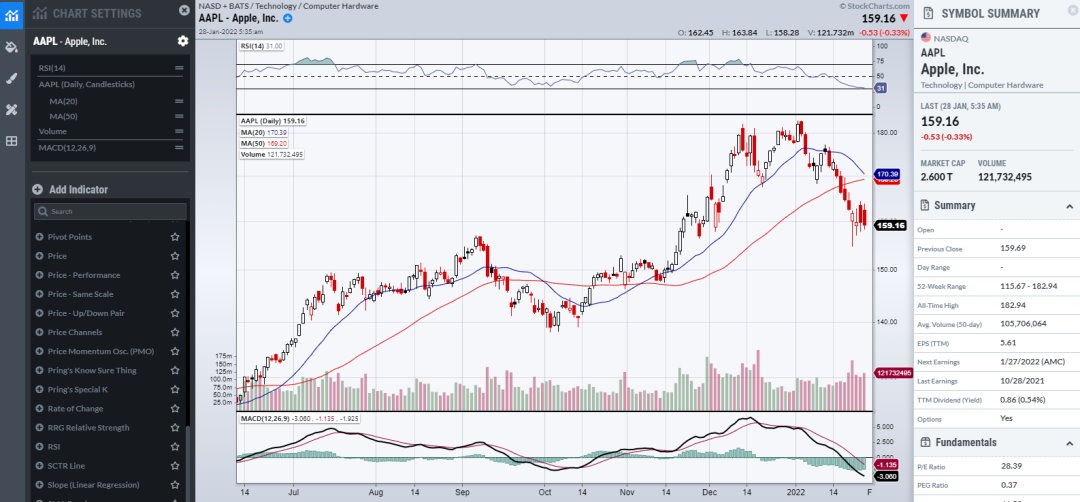
Task: Select the brush annotation icon
Action: click(11, 79)
